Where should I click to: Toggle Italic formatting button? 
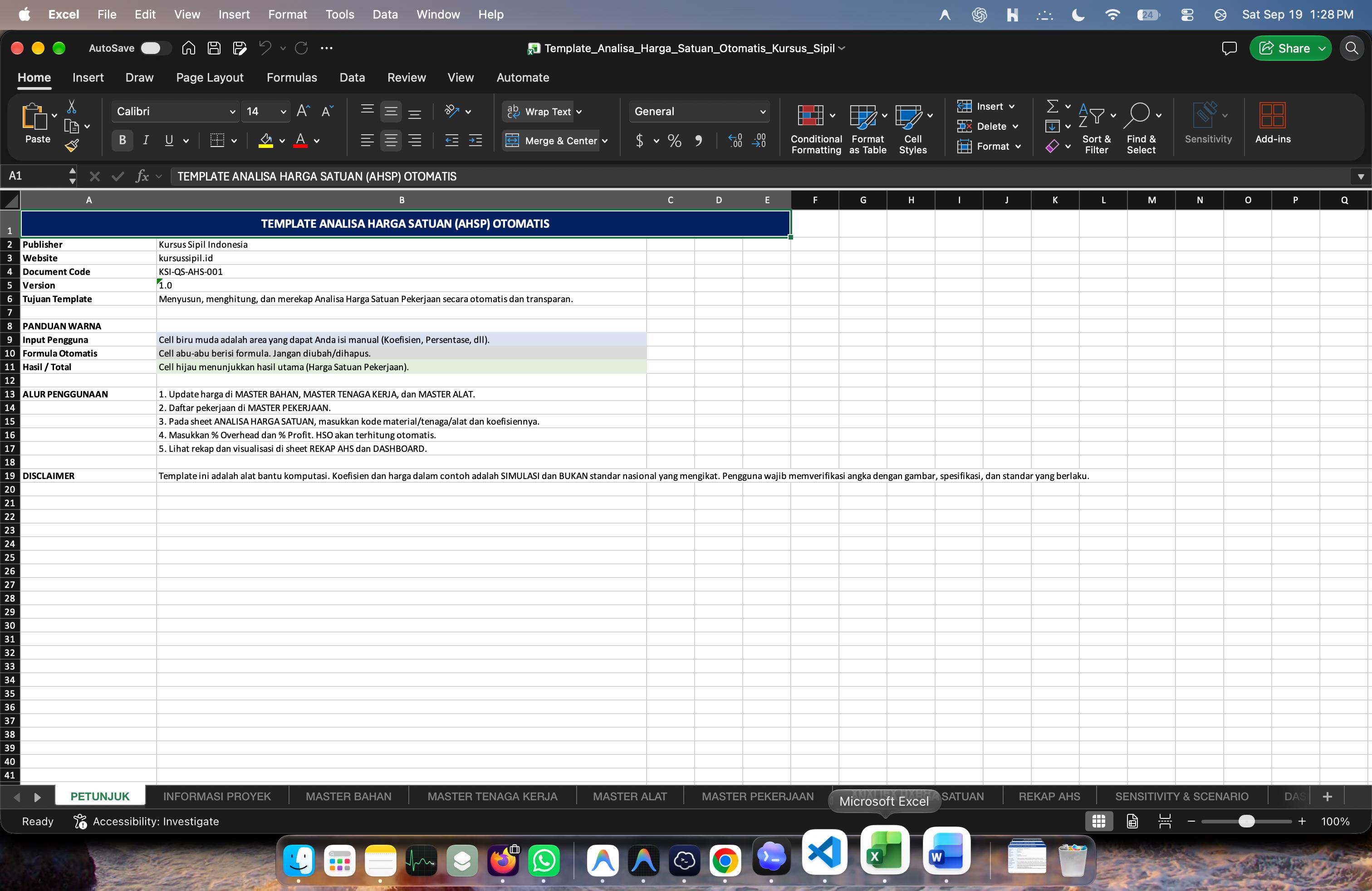pyautogui.click(x=146, y=140)
